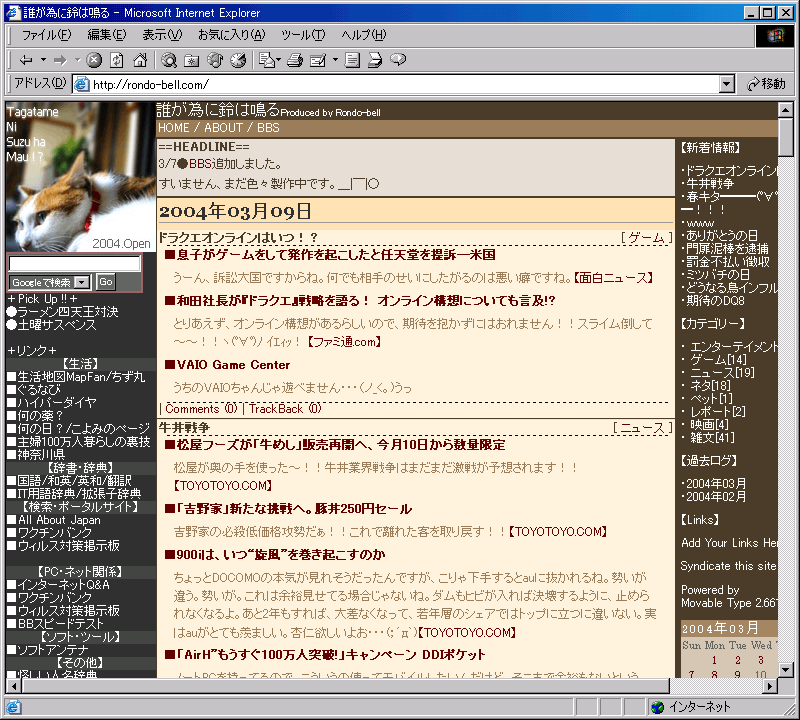Open the [ニュース] category link
The image size is (800, 720).
(x=642, y=428)
